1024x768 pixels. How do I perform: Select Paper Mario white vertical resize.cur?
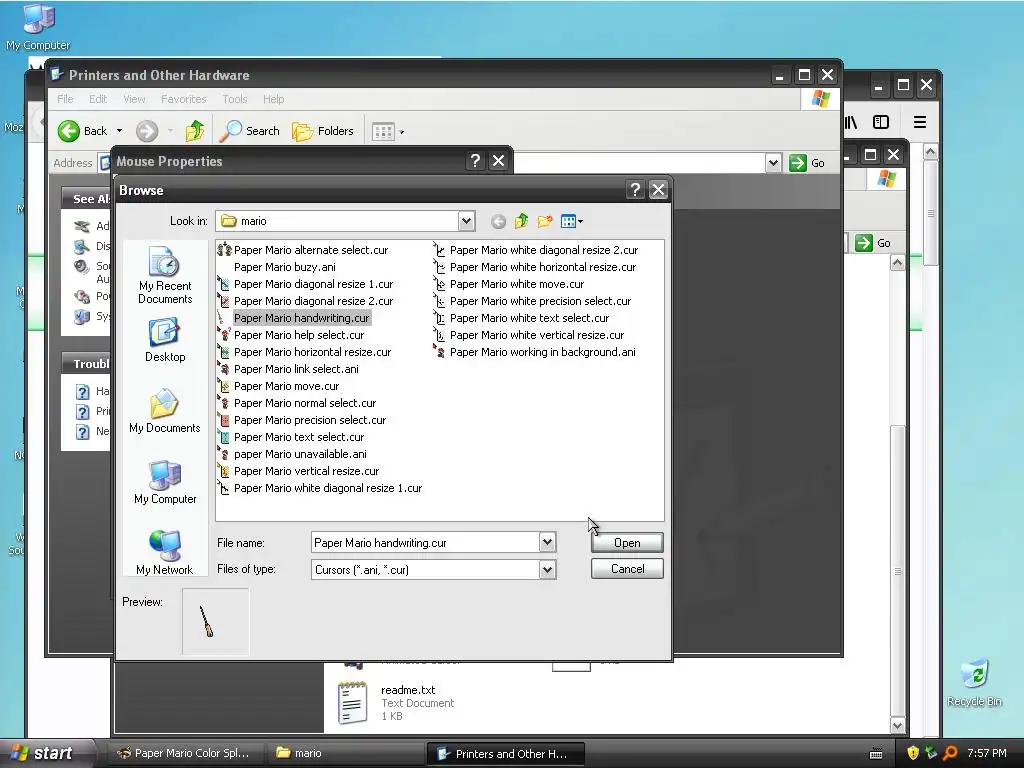pos(529,335)
